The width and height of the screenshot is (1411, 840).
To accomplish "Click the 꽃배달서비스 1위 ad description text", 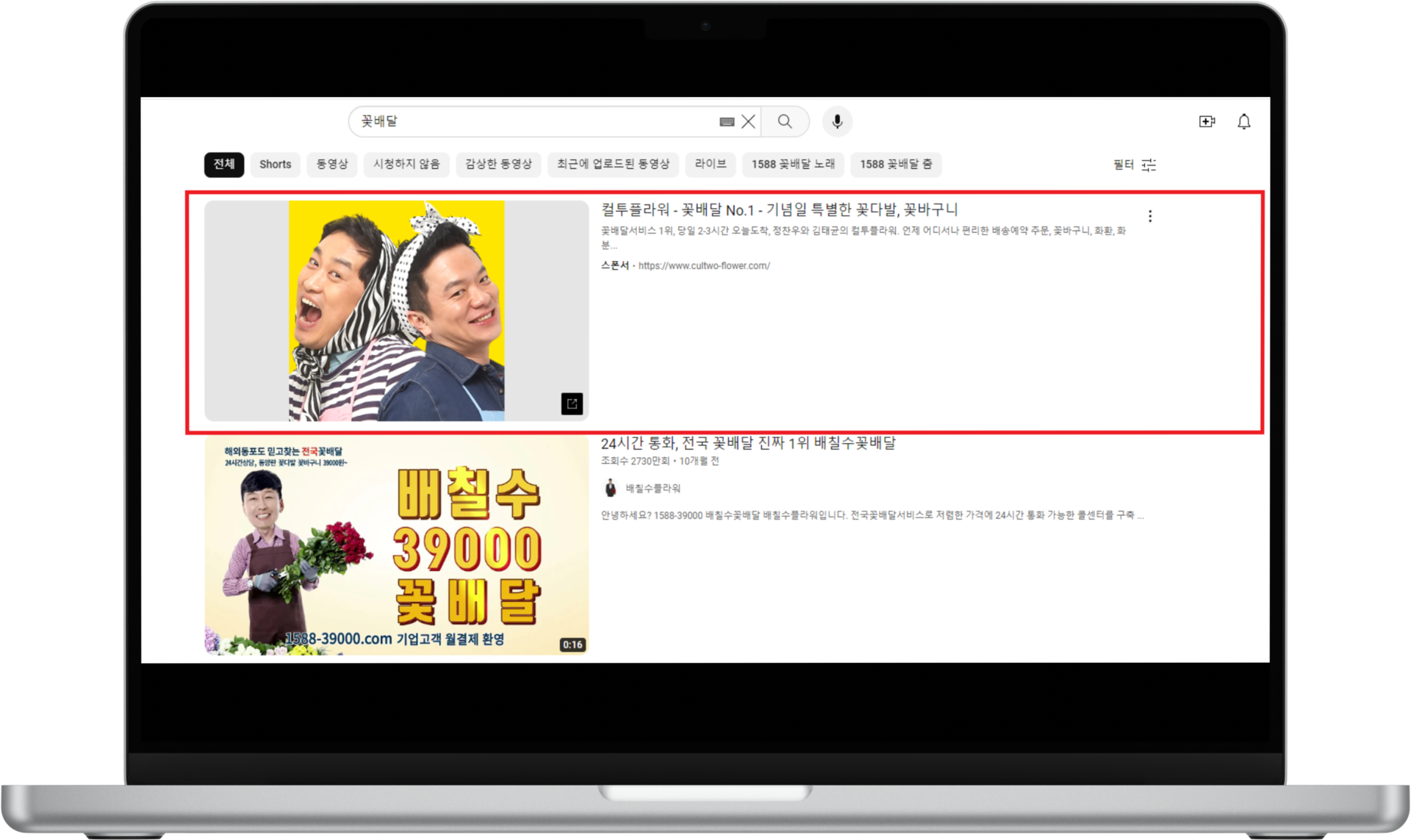I will click(x=864, y=237).
